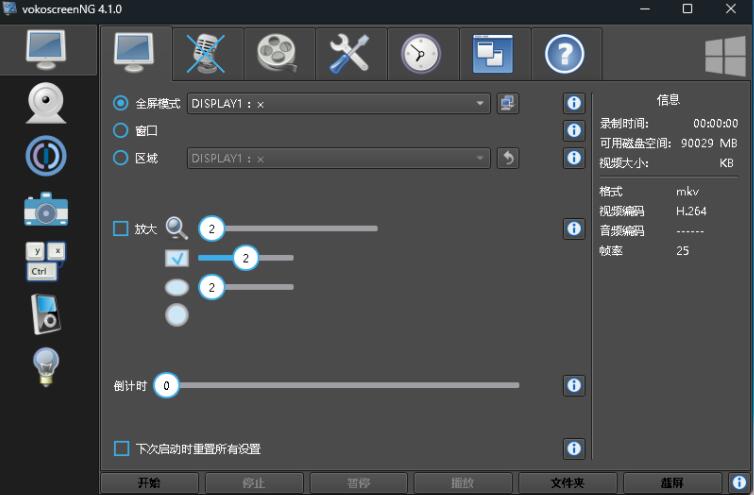Click the refresh screens icon beside the DISPLAY1 dropdown

click(508, 103)
